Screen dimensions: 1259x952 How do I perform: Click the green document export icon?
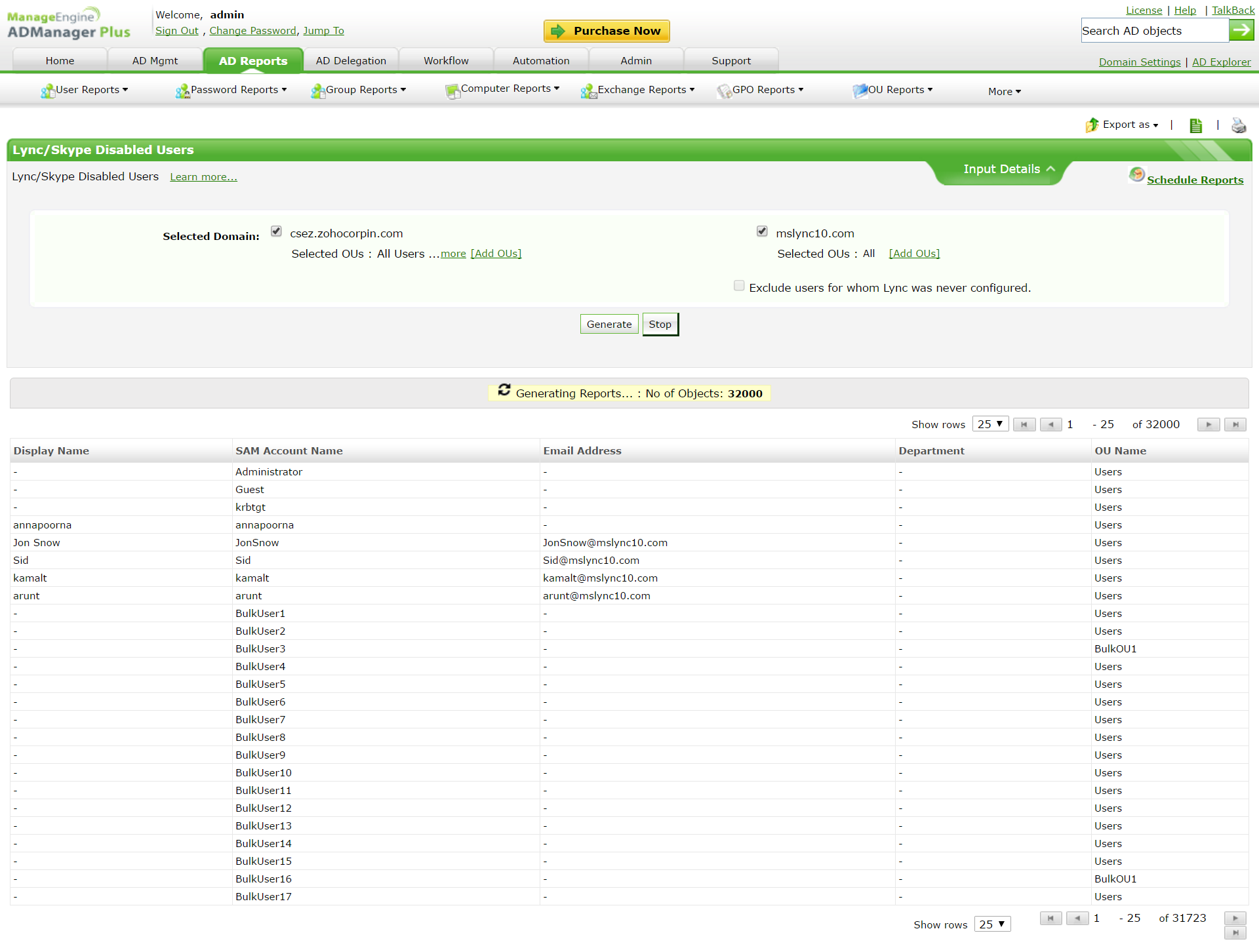(x=1195, y=125)
